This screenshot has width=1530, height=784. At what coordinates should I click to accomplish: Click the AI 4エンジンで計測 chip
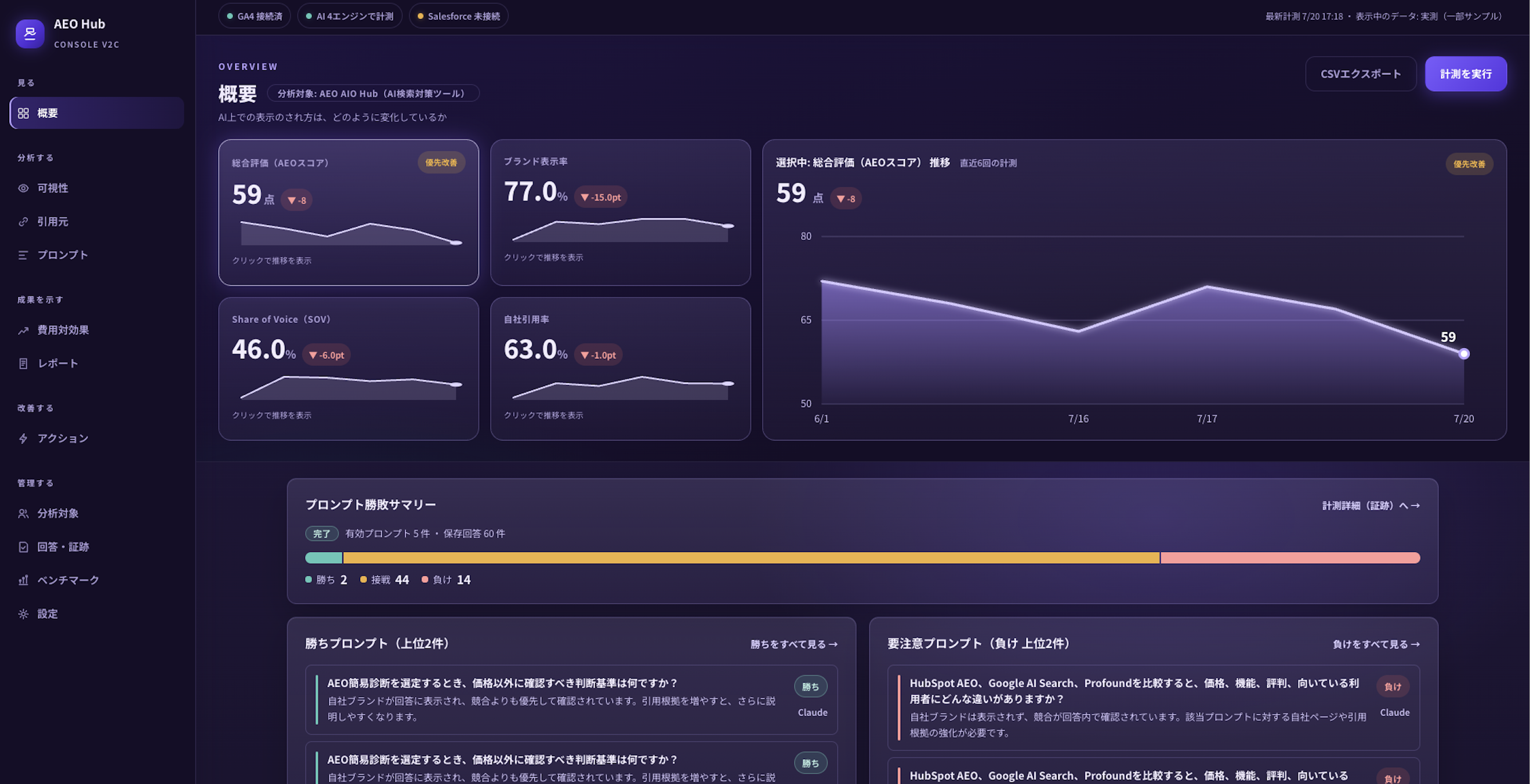[349, 16]
